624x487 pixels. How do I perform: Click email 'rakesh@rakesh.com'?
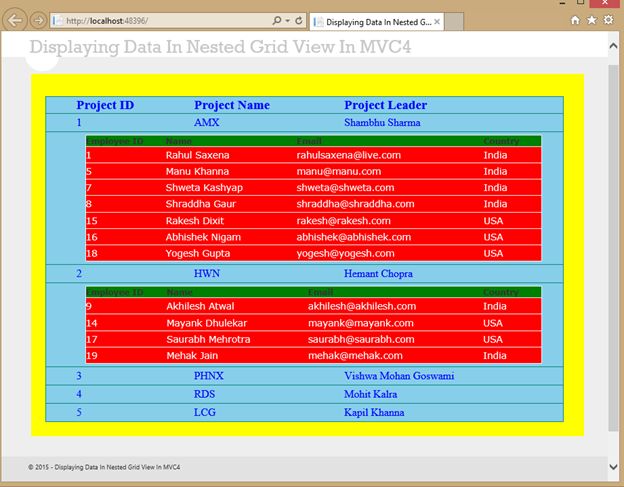343,221
